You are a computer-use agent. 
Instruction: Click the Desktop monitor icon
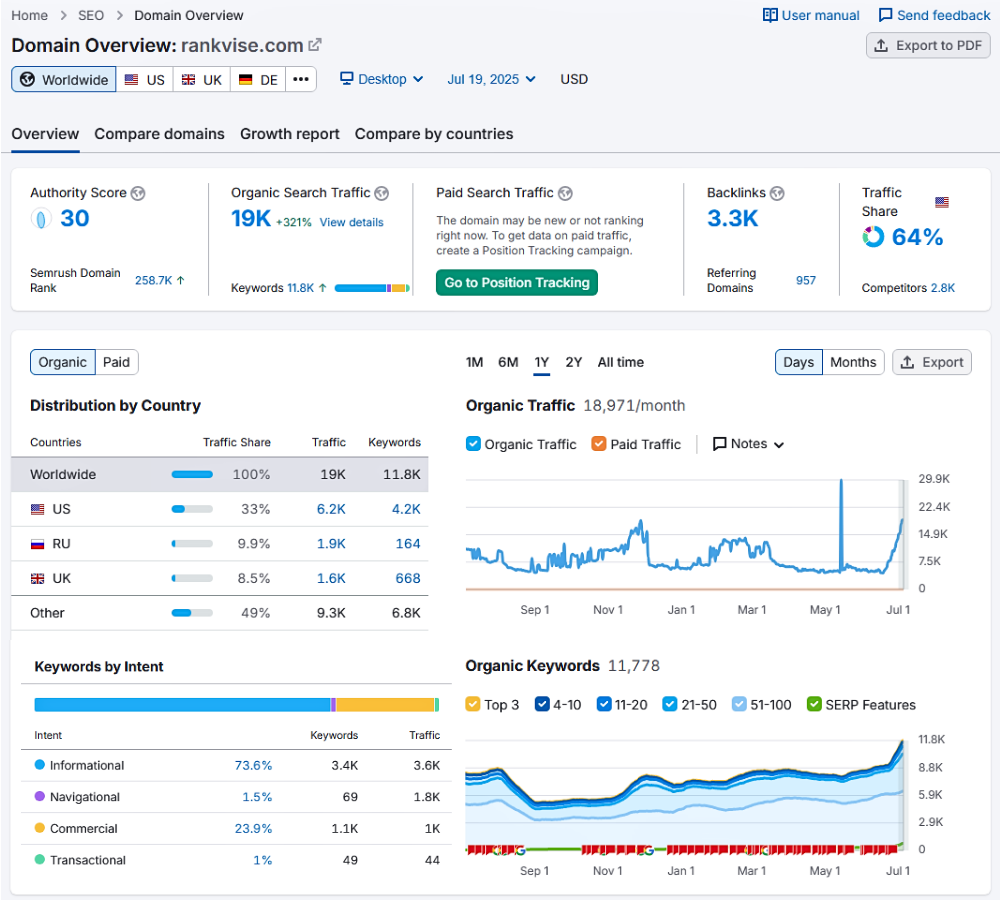point(346,78)
